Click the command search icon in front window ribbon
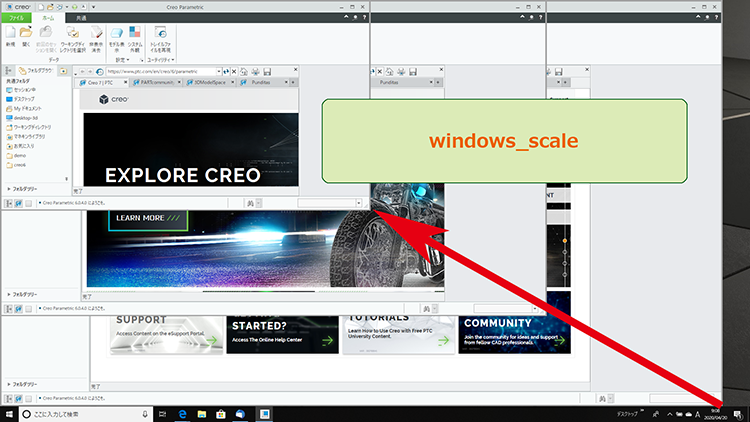750x422 pixels. (355, 17)
